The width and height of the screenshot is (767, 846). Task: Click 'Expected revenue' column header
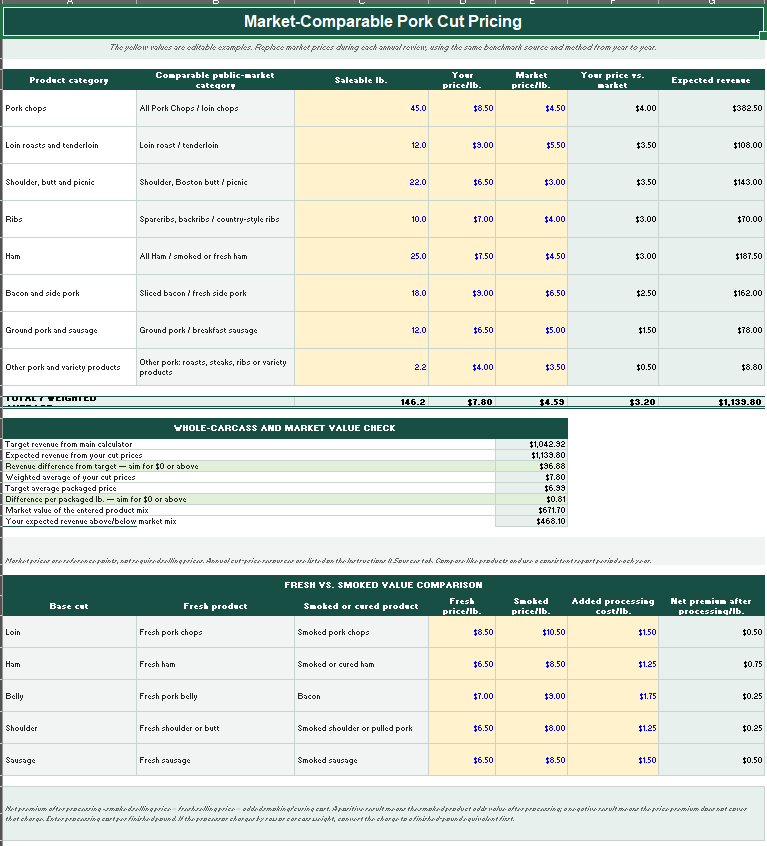(x=711, y=80)
